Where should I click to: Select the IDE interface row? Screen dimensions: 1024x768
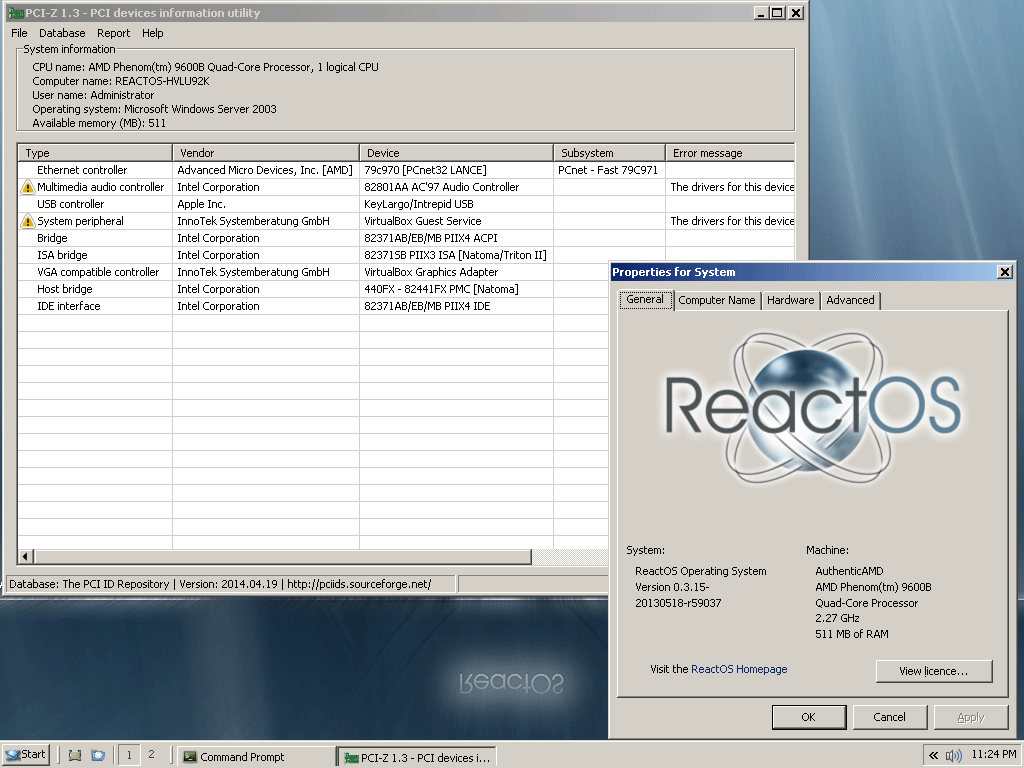tap(313, 306)
